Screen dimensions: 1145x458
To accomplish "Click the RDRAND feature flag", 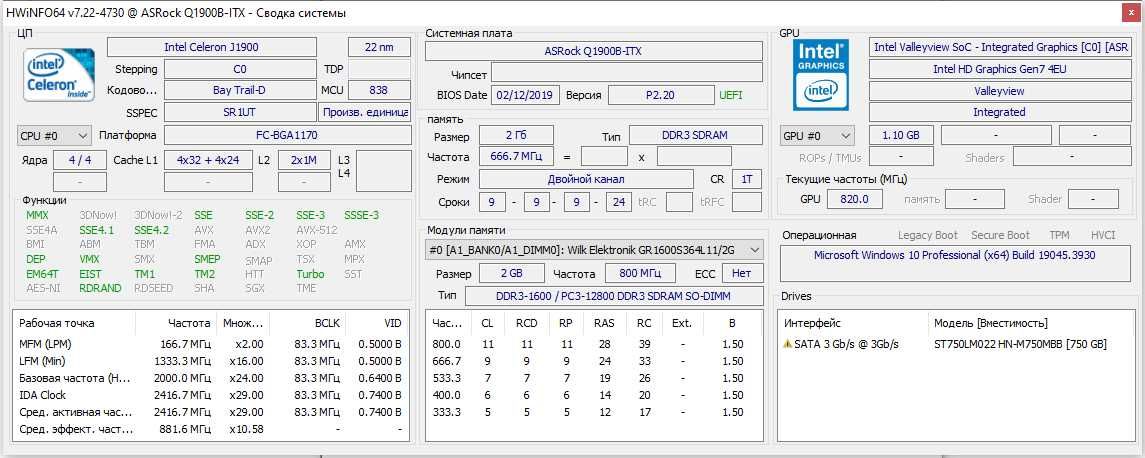I will pos(100,289).
